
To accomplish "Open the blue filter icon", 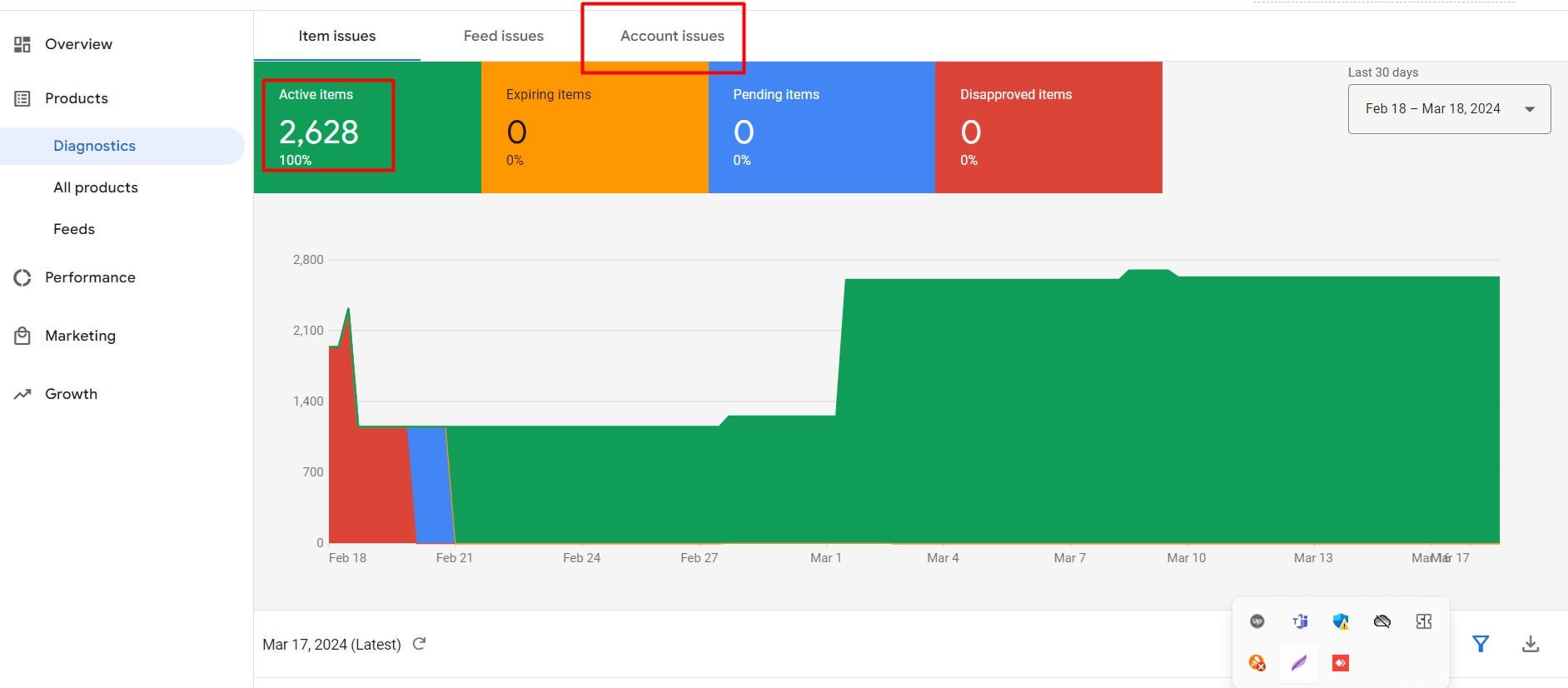I will [x=1481, y=644].
